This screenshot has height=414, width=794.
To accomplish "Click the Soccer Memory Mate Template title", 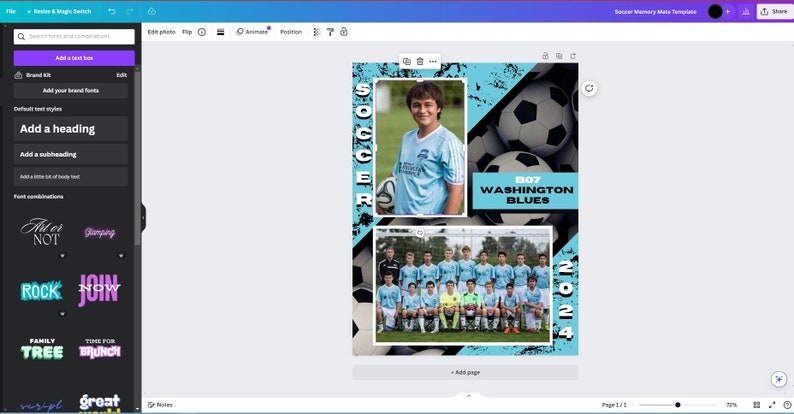I will (655, 11).
